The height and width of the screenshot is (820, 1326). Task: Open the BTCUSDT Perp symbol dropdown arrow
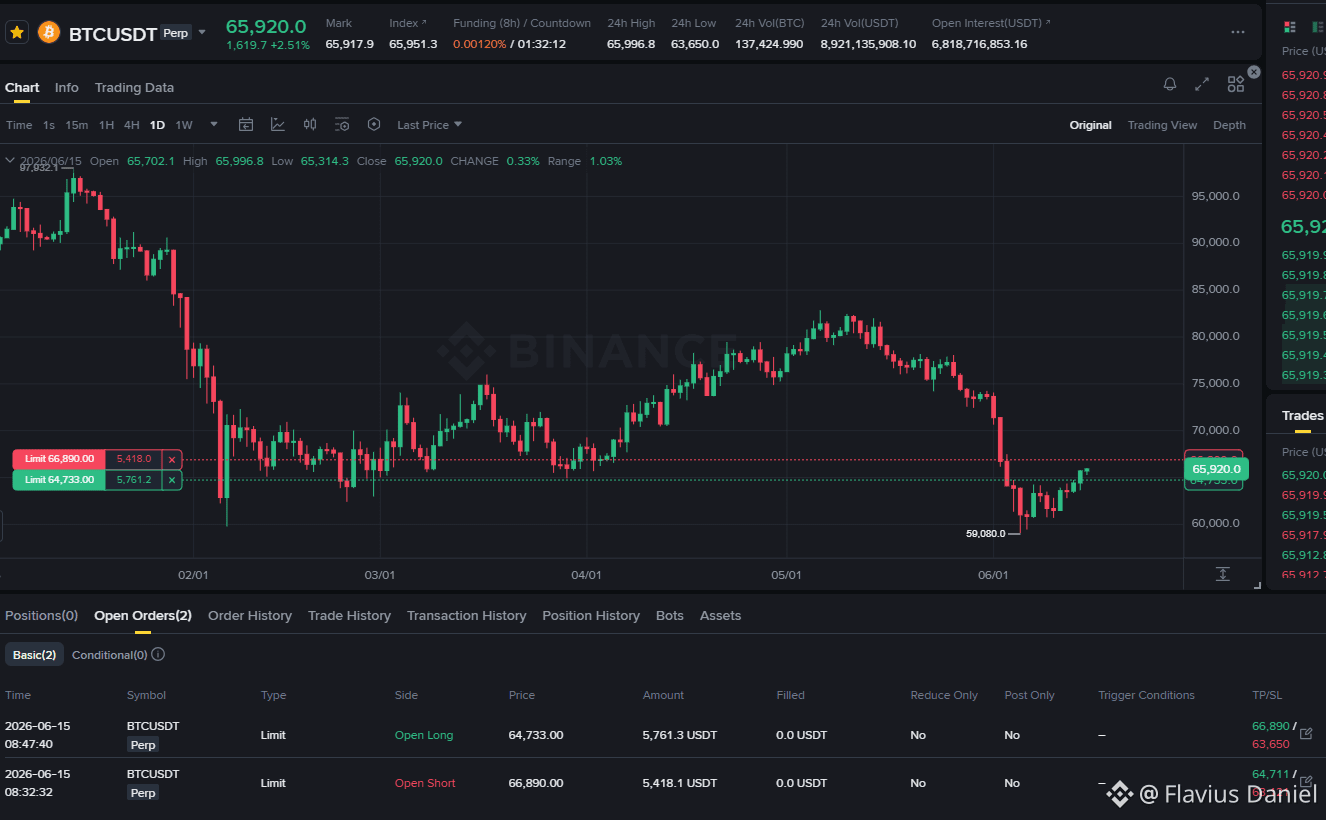202,32
